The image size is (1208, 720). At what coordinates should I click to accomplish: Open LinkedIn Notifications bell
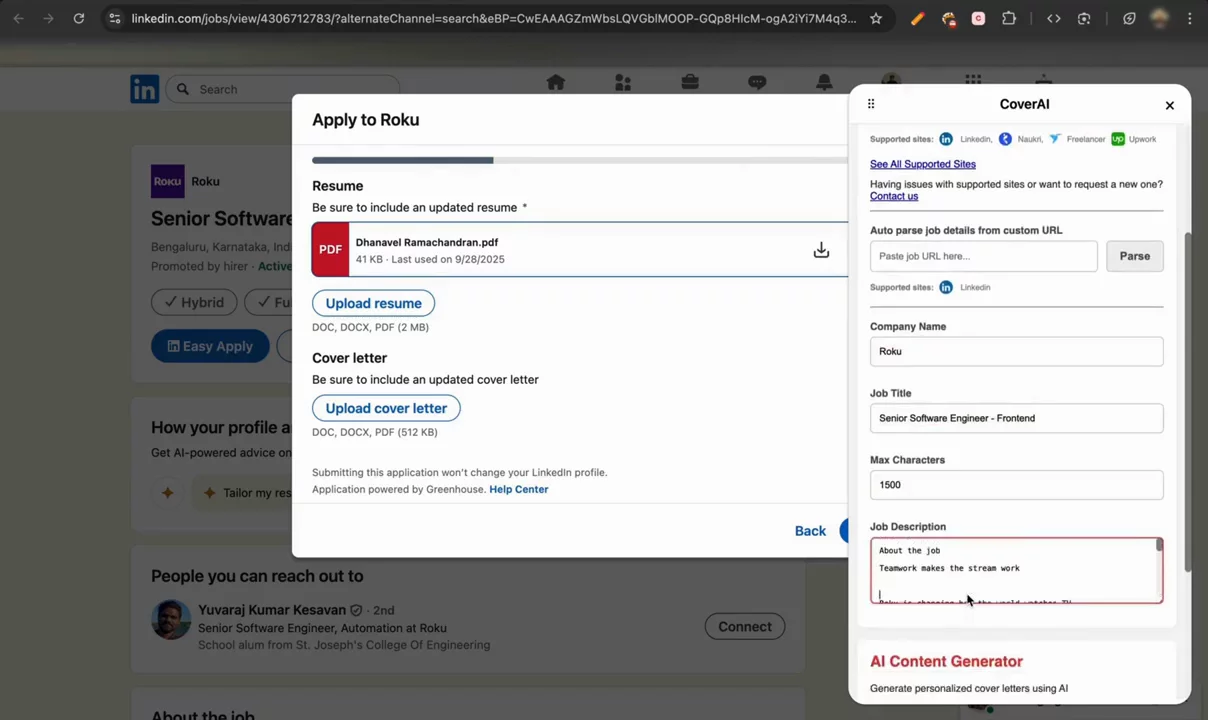click(x=824, y=83)
